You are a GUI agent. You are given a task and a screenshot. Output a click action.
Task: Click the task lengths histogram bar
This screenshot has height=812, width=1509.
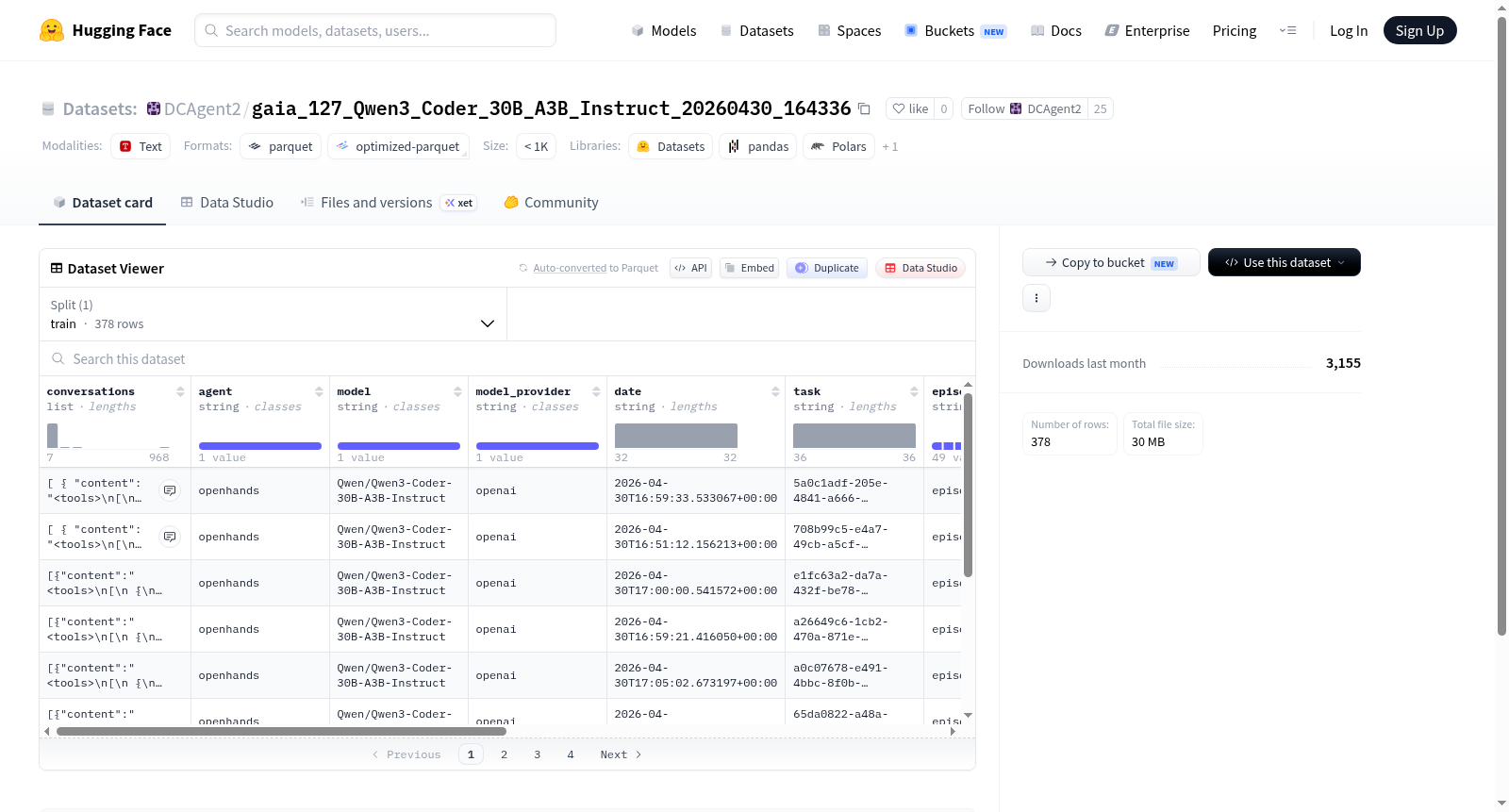854,436
